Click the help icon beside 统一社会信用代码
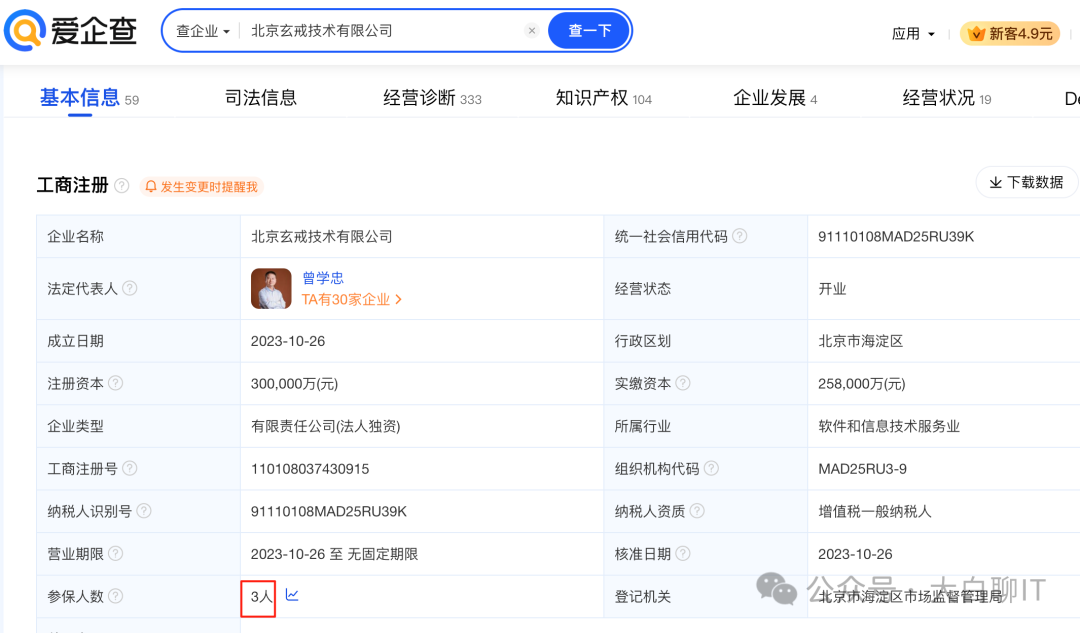Screen dimensions: 1080x633 click(x=739, y=236)
